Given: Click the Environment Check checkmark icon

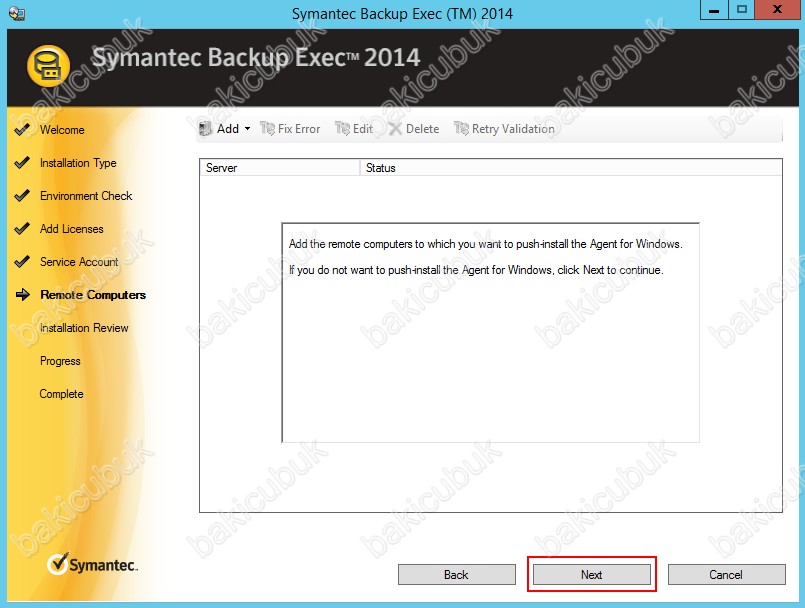Looking at the screenshot, I should [x=22, y=196].
